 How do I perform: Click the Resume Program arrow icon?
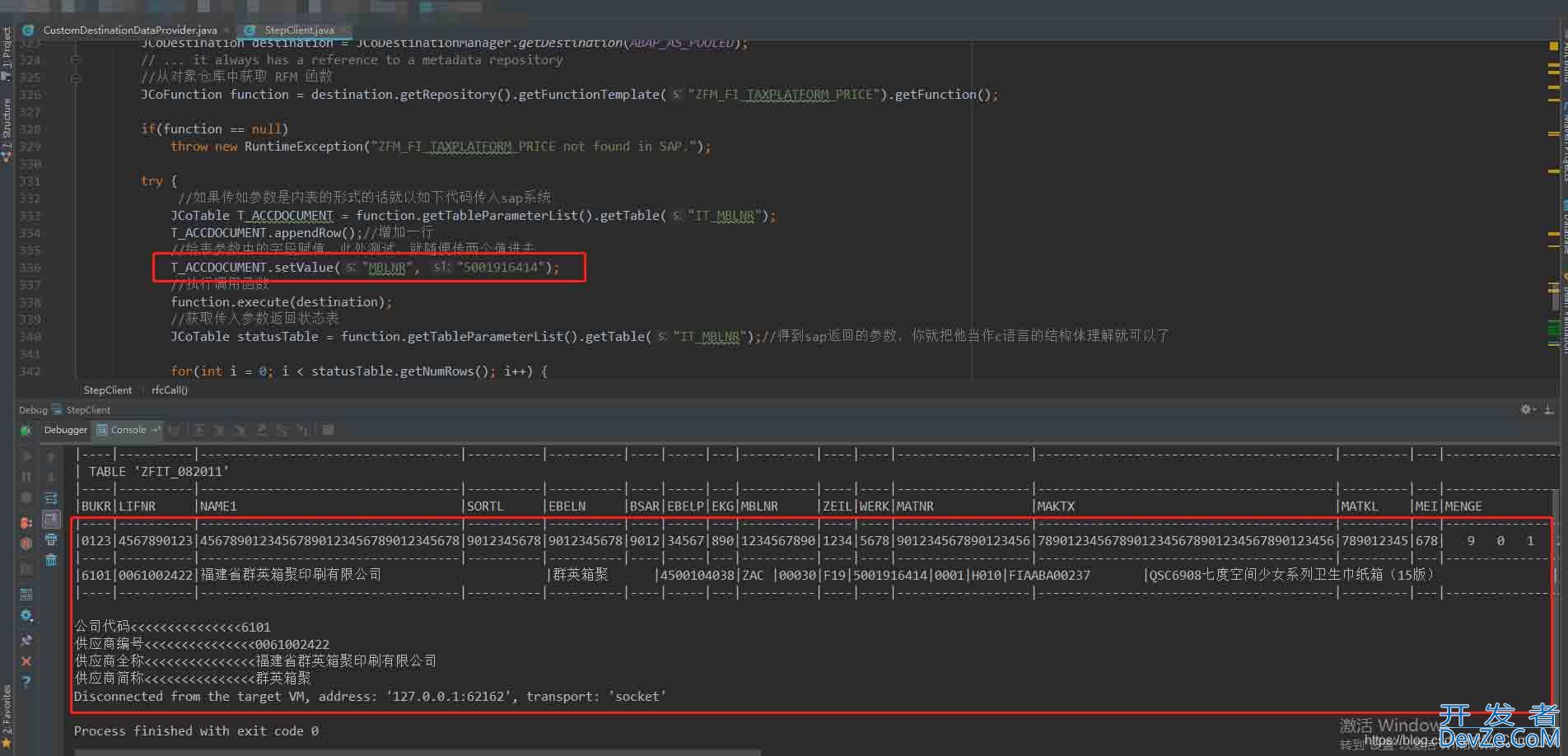[x=26, y=456]
